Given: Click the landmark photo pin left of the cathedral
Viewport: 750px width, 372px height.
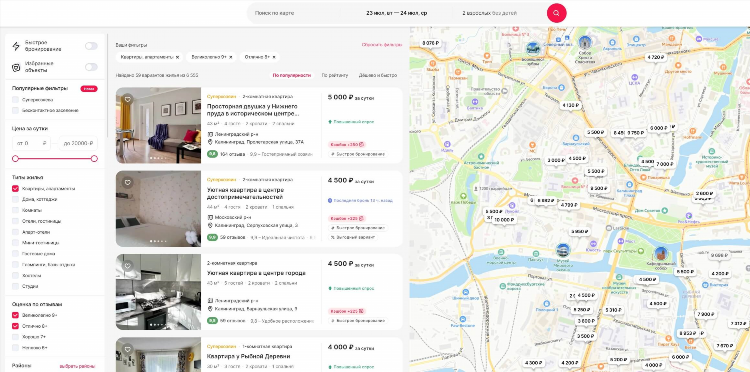Looking at the screenshot, I should (533, 48).
